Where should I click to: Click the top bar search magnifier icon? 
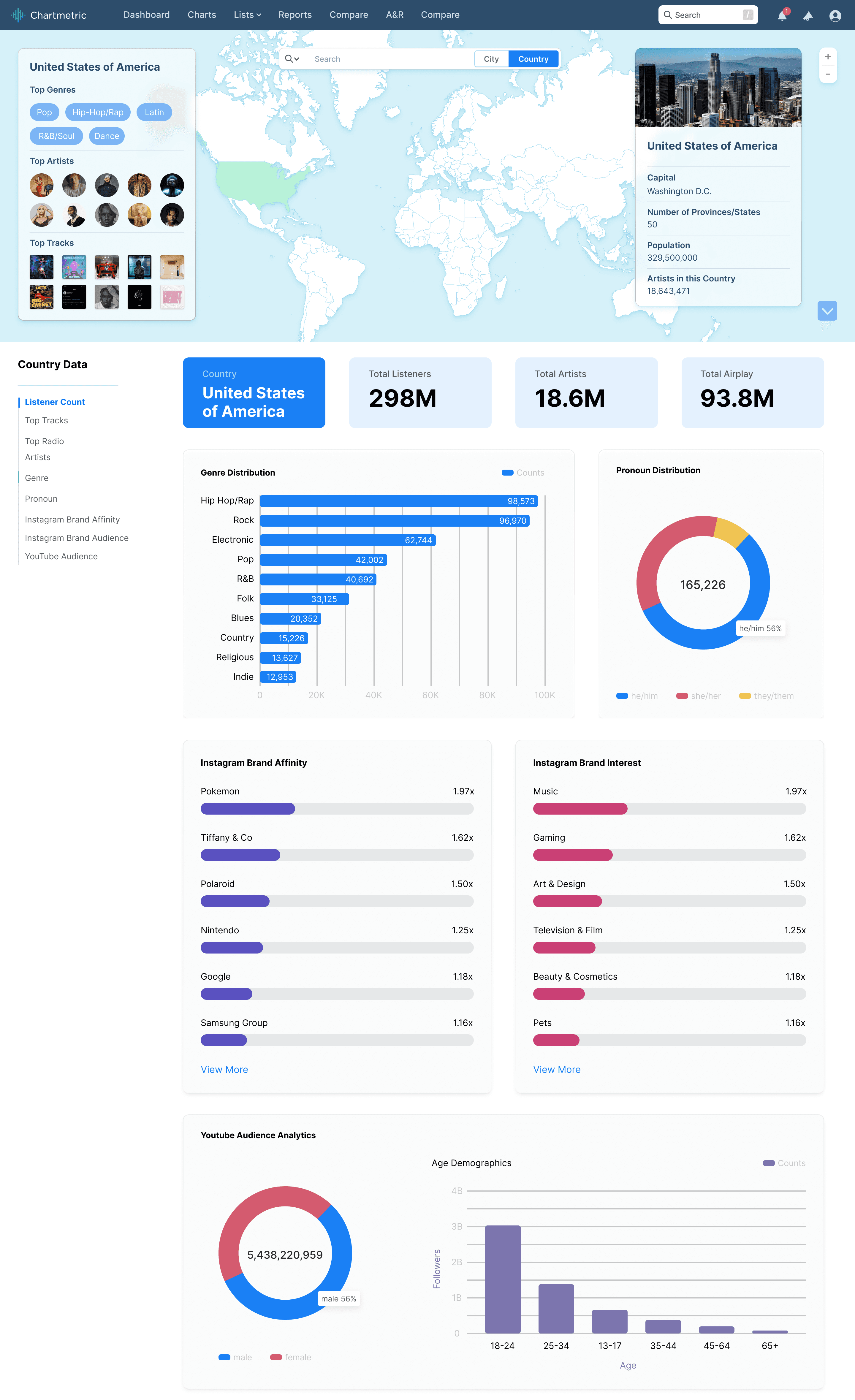[668, 15]
